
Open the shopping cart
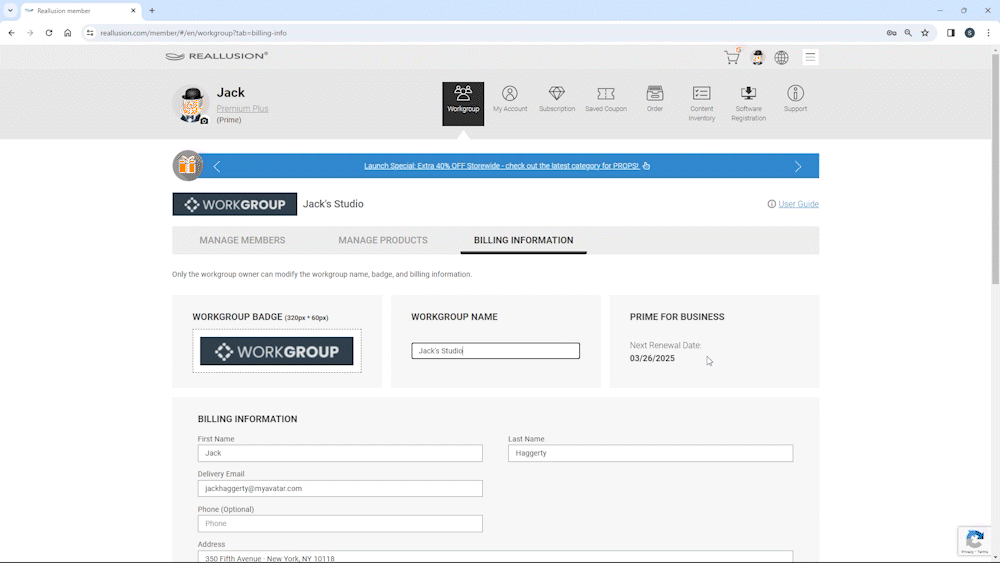[732, 58]
